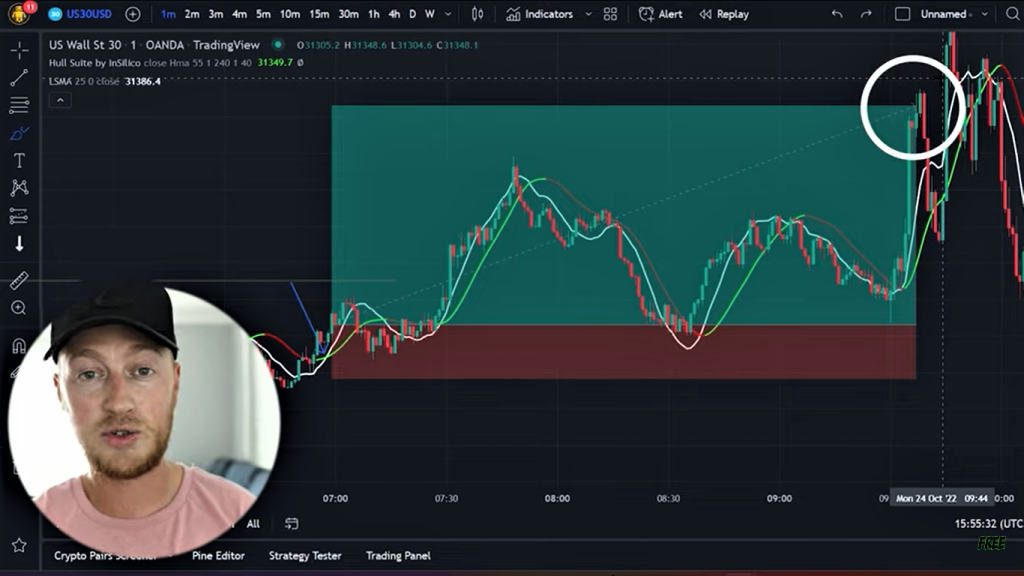Toggle magnet mode in left toolbar

(19, 346)
